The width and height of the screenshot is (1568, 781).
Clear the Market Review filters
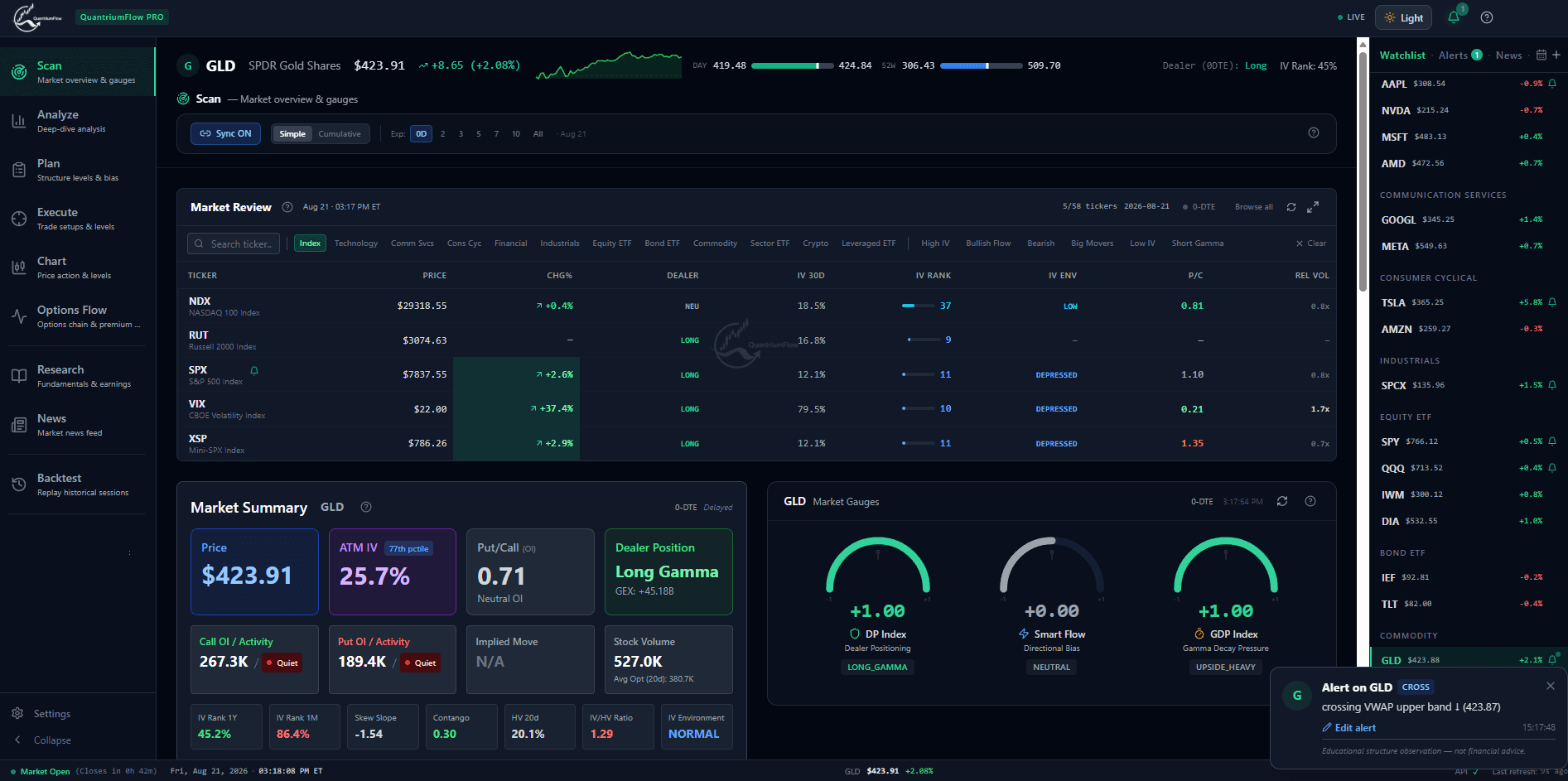[1311, 243]
